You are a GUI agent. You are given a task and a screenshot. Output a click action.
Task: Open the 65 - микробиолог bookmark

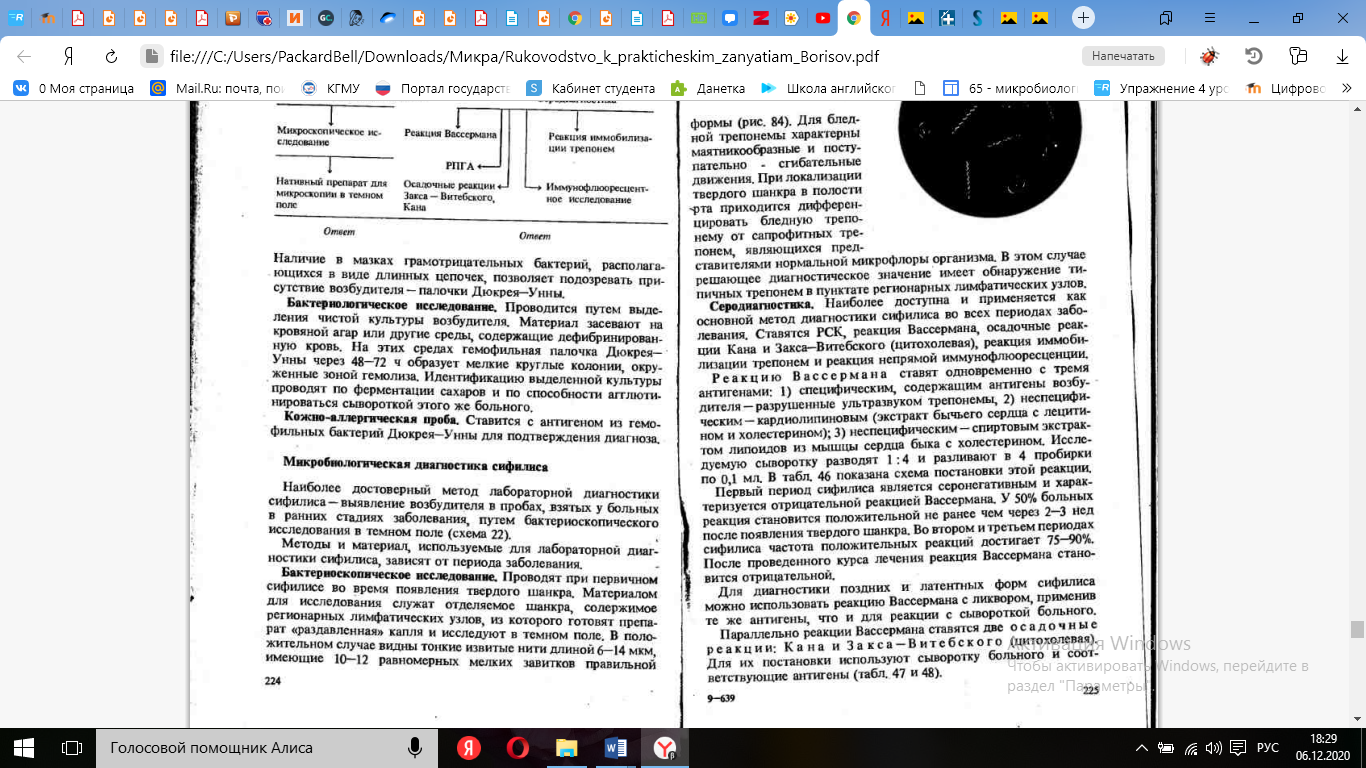click(x=1010, y=88)
